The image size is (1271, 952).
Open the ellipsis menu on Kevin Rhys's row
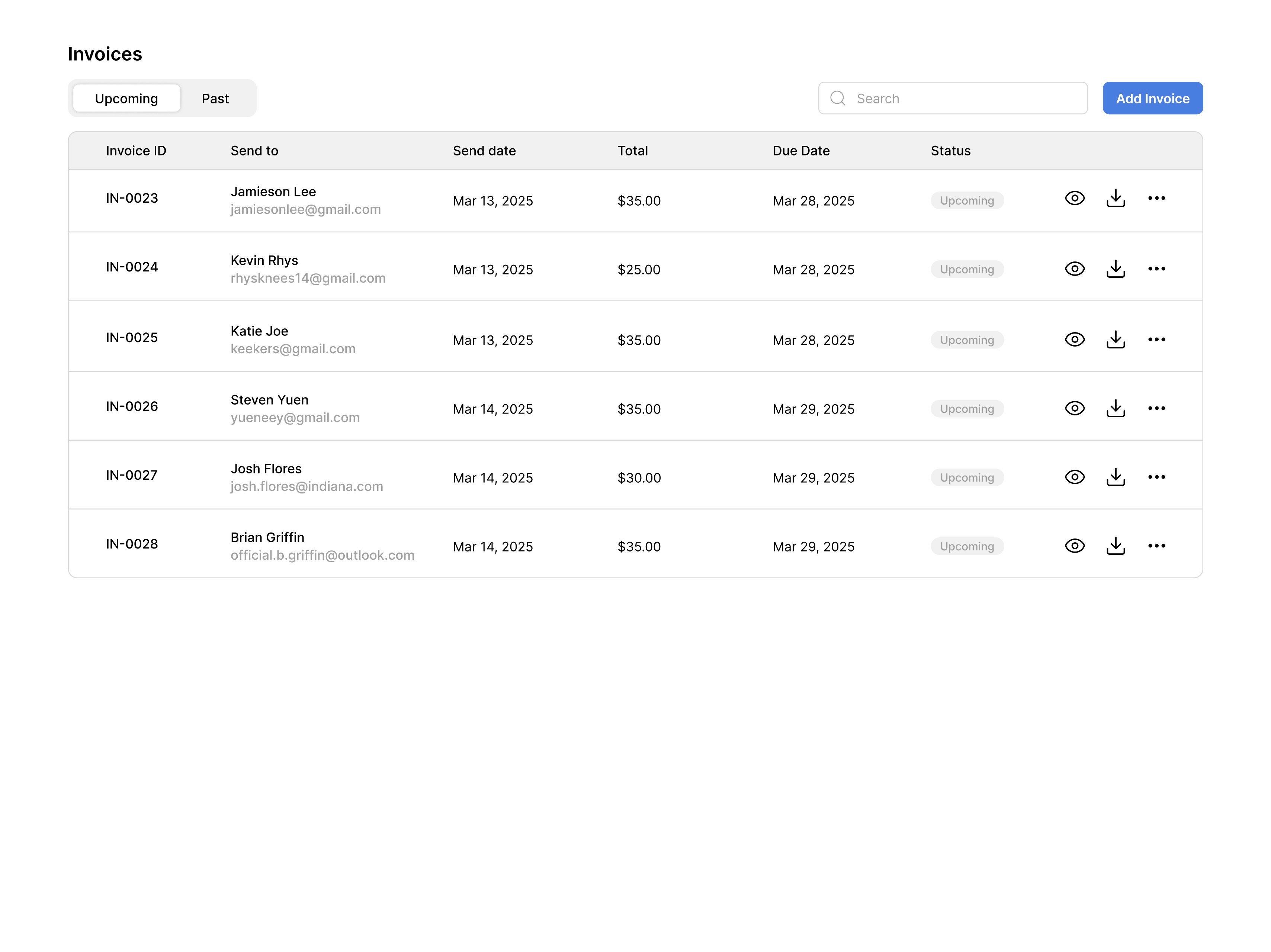click(1157, 268)
